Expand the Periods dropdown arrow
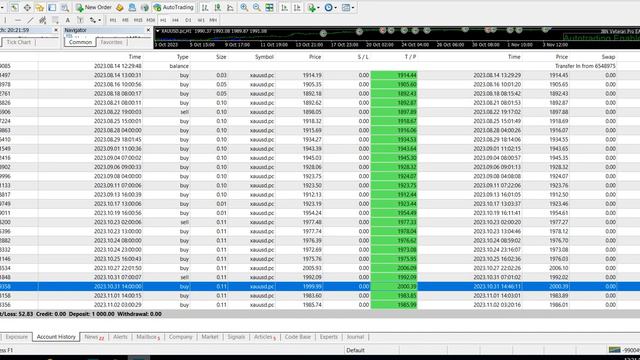This screenshot has height=360, width=640. (336, 8)
